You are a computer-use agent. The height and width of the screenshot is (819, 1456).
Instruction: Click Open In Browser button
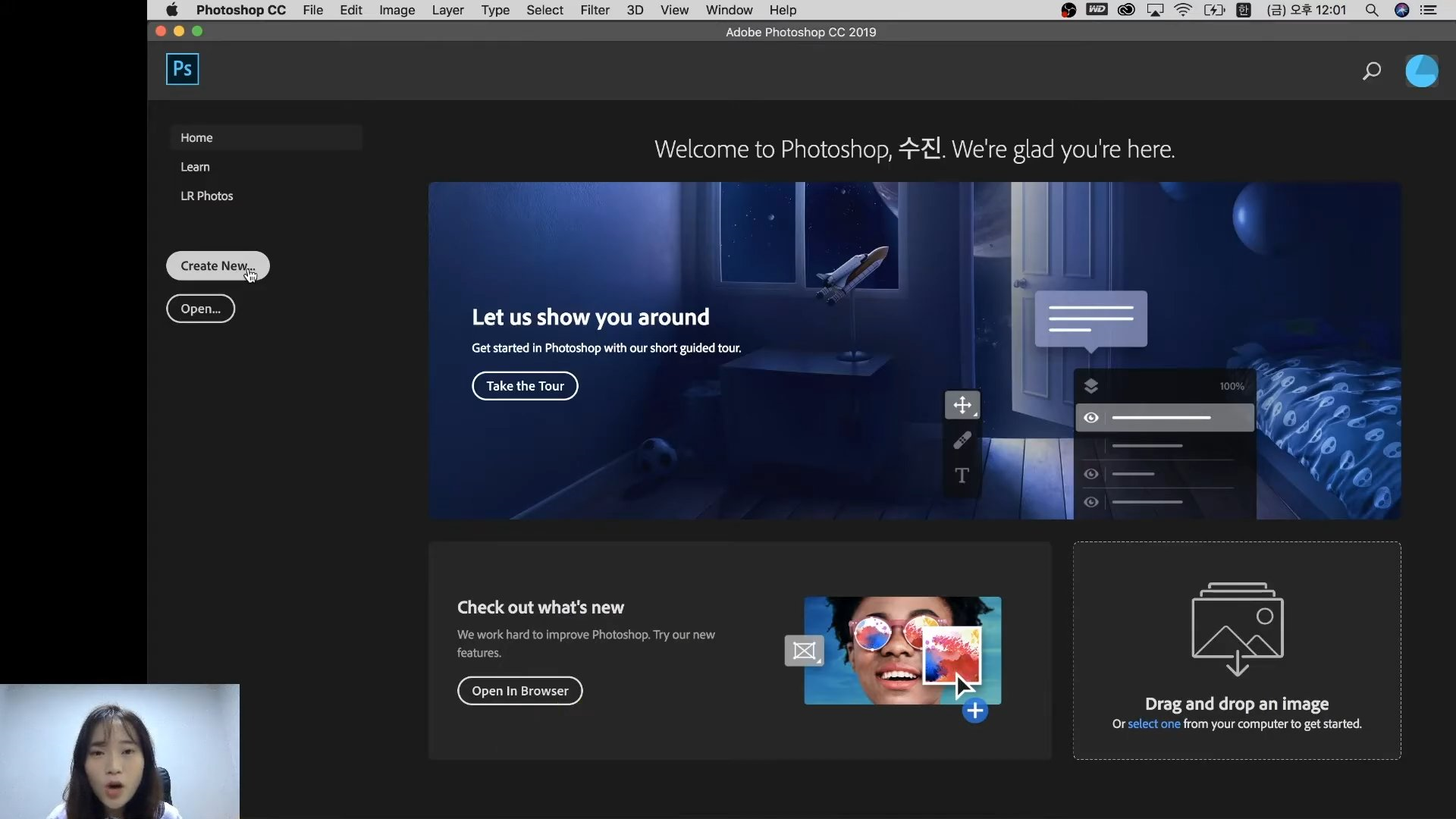(x=519, y=691)
